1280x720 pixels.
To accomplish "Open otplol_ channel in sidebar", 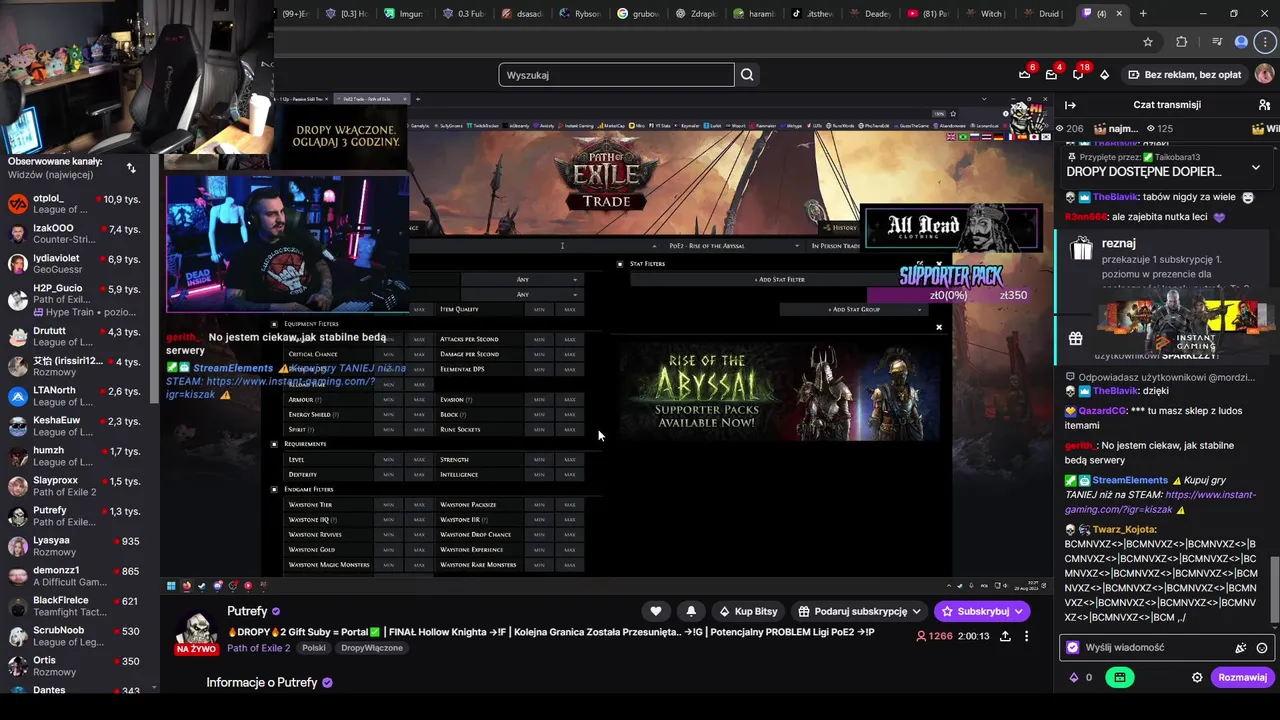I will [76, 204].
